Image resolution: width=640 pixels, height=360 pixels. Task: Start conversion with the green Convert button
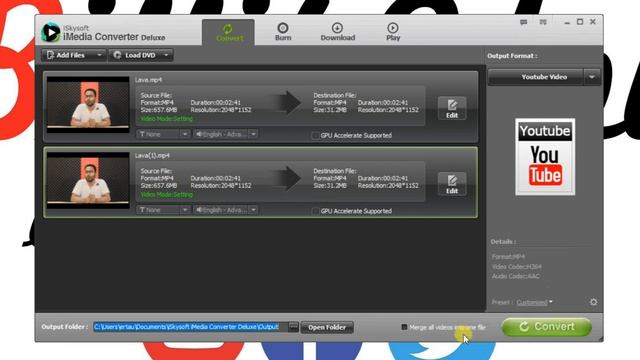[x=546, y=327]
